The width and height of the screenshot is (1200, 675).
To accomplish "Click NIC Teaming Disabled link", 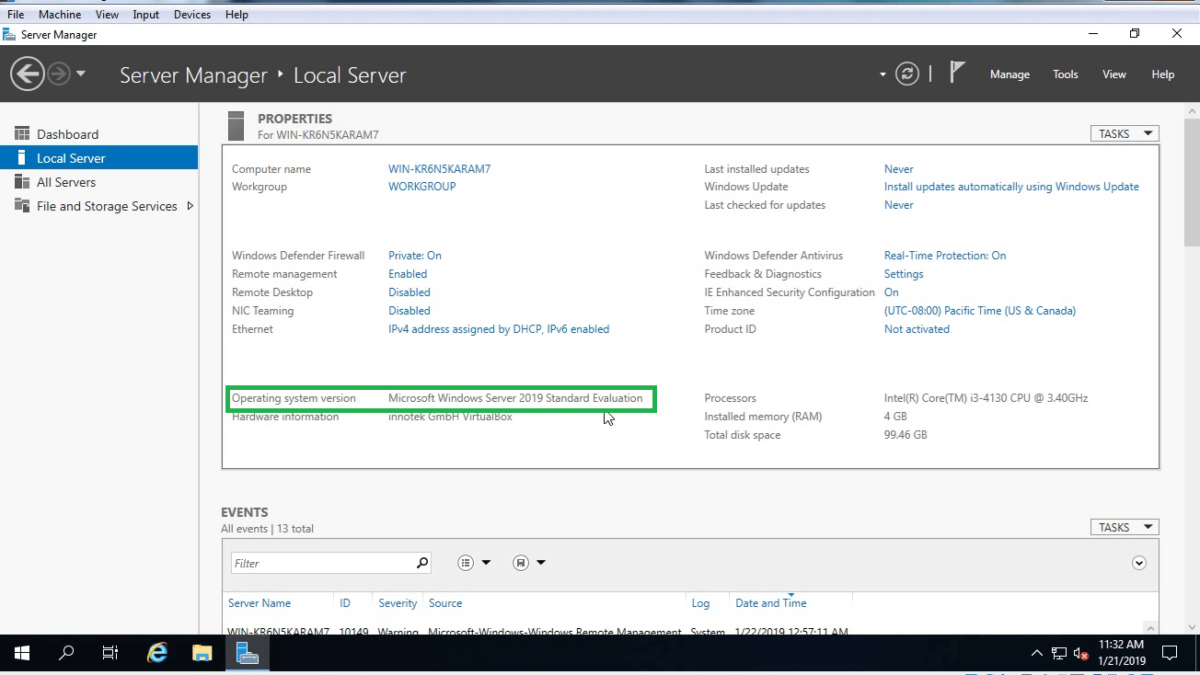I will click(x=409, y=311).
